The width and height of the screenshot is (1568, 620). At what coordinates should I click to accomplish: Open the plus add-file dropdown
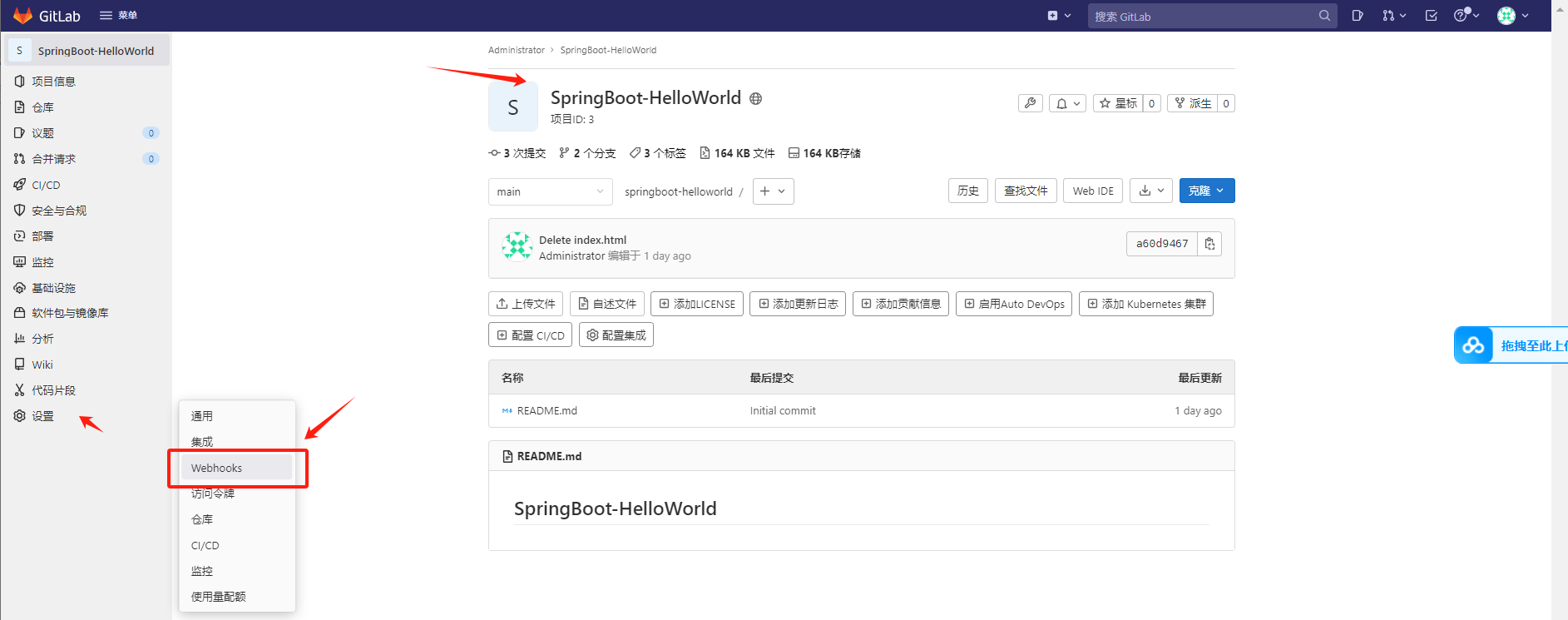[773, 191]
